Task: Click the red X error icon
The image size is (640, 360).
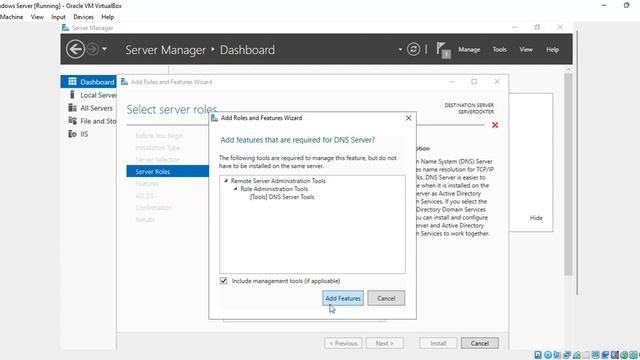Action: 495,125
